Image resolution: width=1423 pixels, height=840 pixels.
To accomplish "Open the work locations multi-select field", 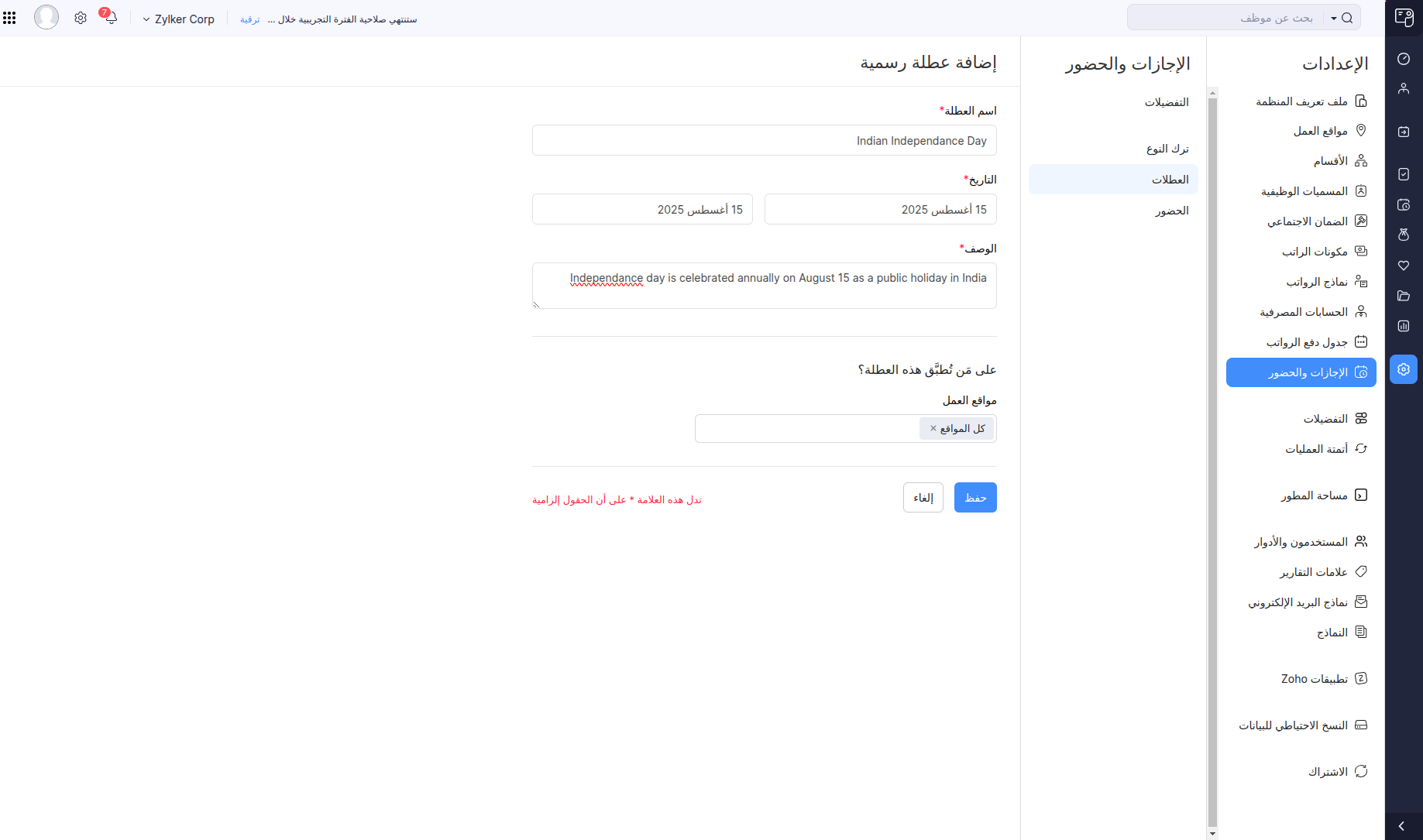I will click(806, 429).
